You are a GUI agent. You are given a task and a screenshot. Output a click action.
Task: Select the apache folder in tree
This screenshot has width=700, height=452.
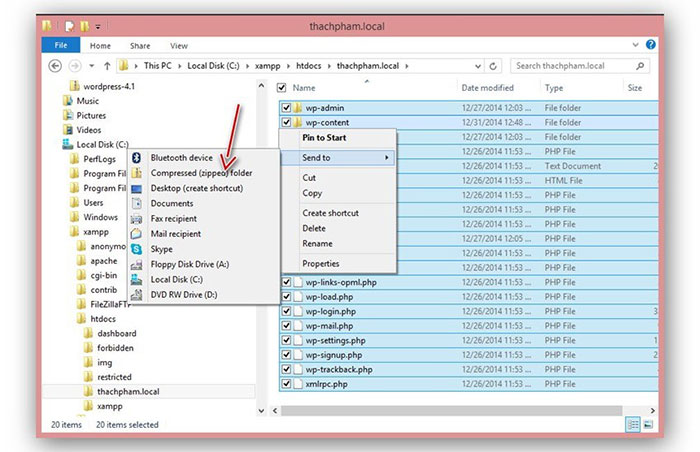(x=104, y=261)
